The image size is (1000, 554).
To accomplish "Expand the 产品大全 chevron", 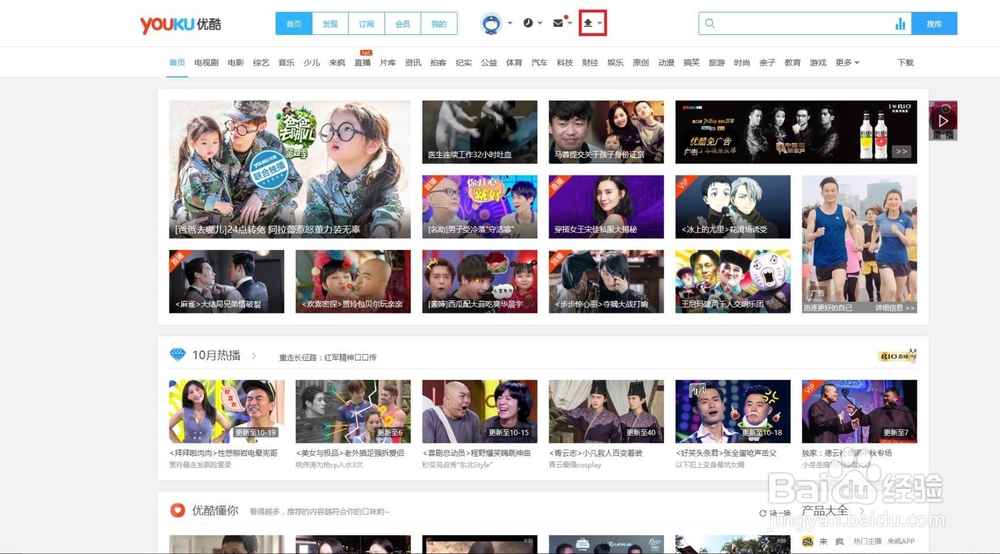I will 862,511.
